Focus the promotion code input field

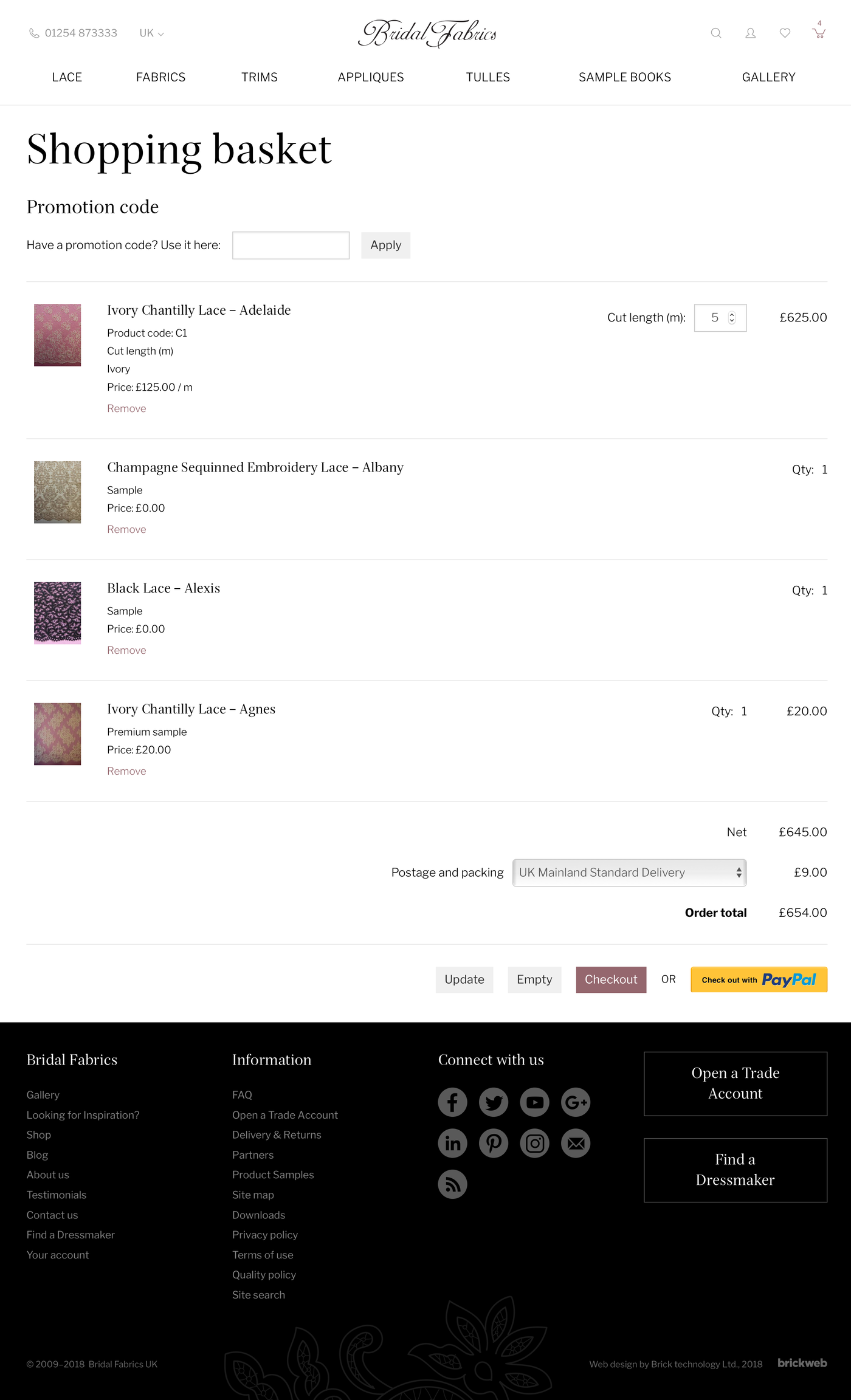point(291,245)
